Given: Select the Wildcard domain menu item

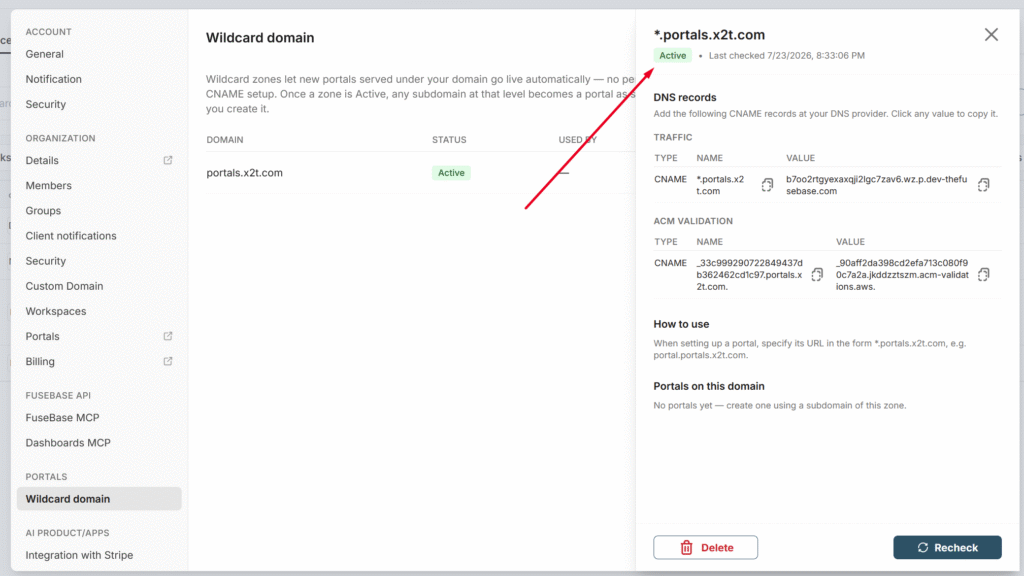Looking at the screenshot, I should pos(99,499).
